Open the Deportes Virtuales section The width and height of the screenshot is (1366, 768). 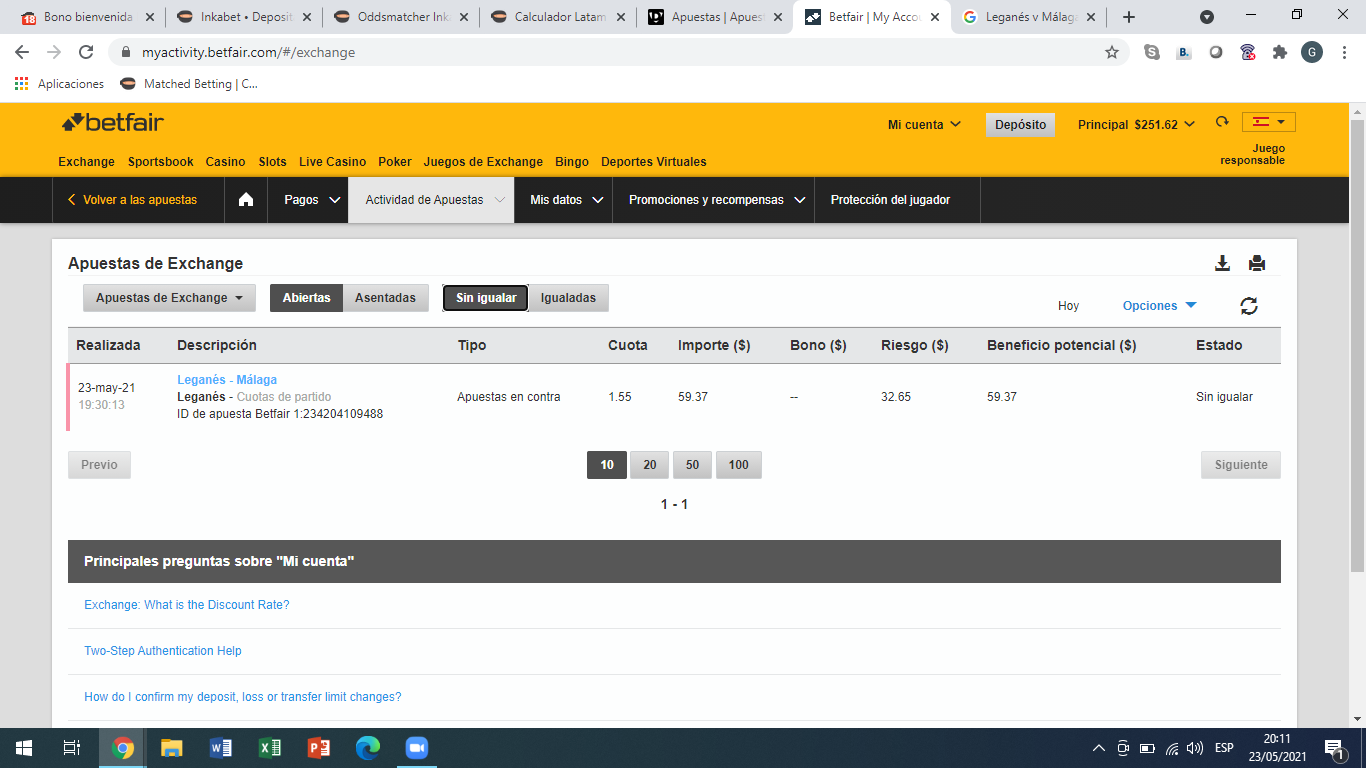pos(654,162)
